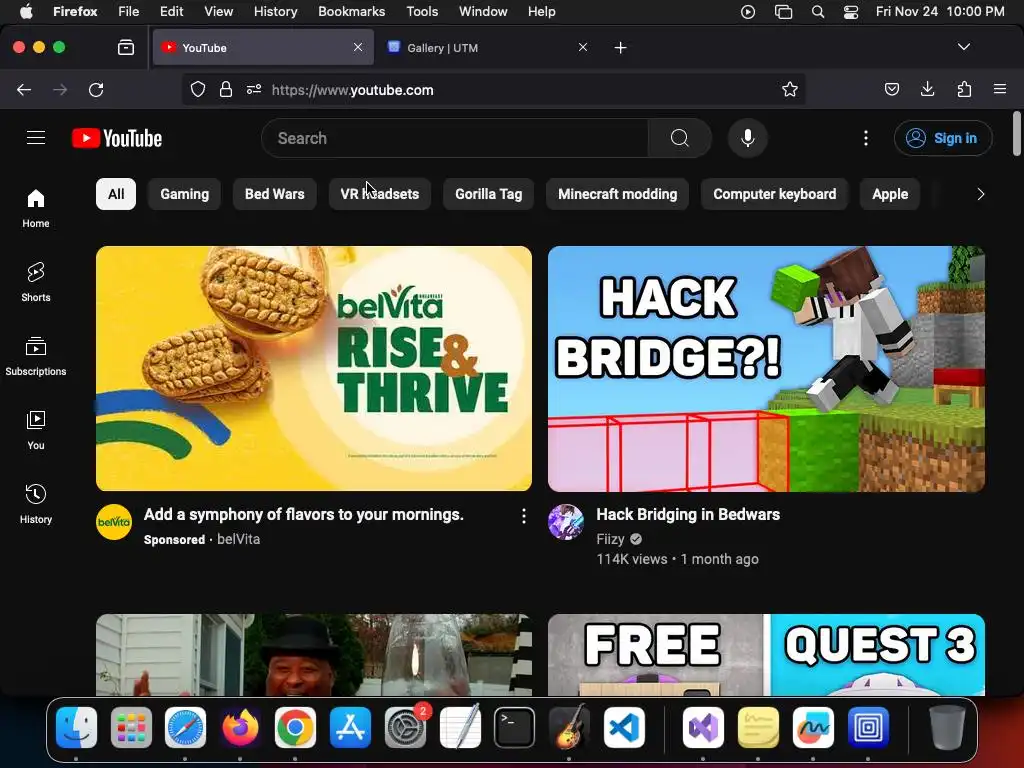Screen dimensions: 1024x768
Task: Open a new tab with plus
Action: [x=620, y=47]
